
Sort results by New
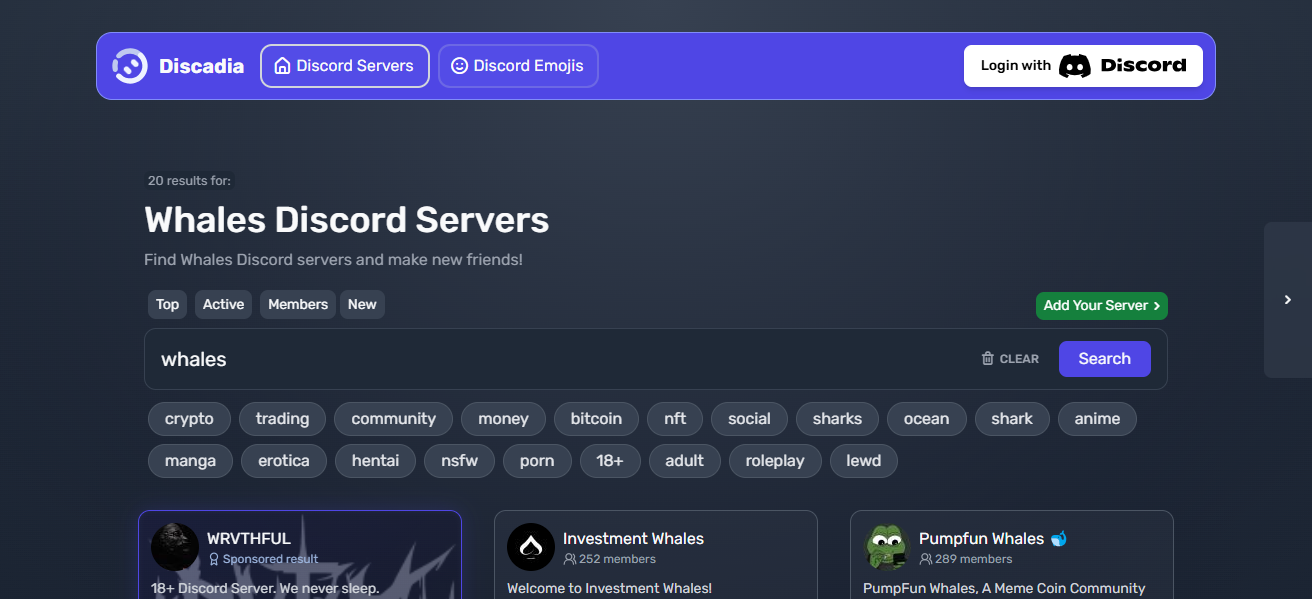click(x=362, y=305)
